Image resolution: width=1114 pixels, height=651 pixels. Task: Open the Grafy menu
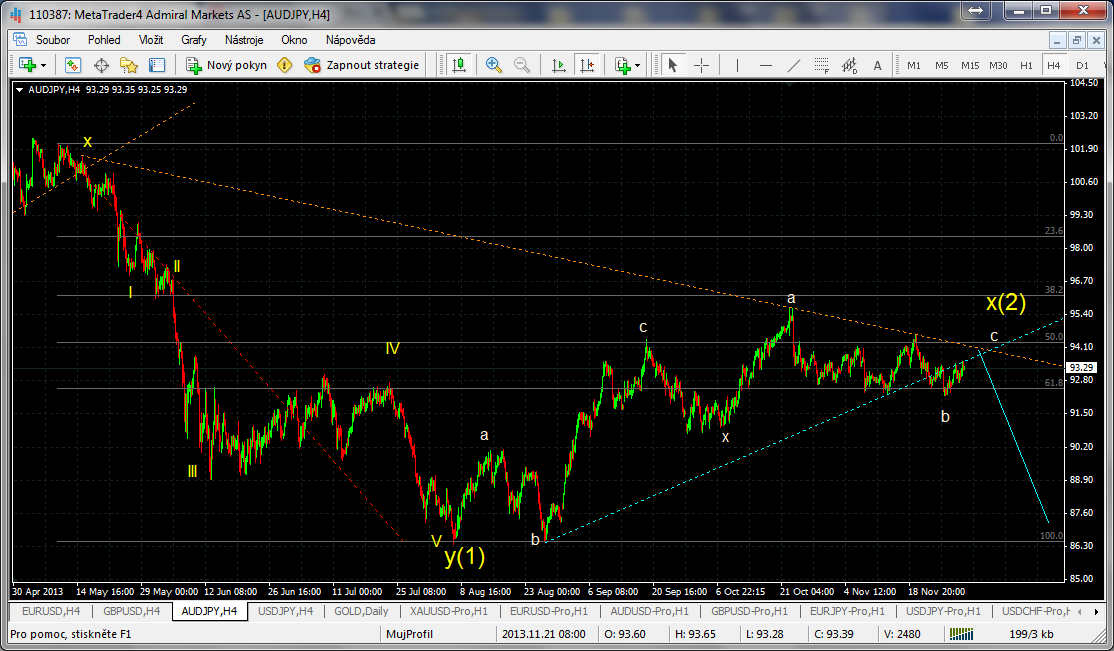pyautogui.click(x=193, y=40)
